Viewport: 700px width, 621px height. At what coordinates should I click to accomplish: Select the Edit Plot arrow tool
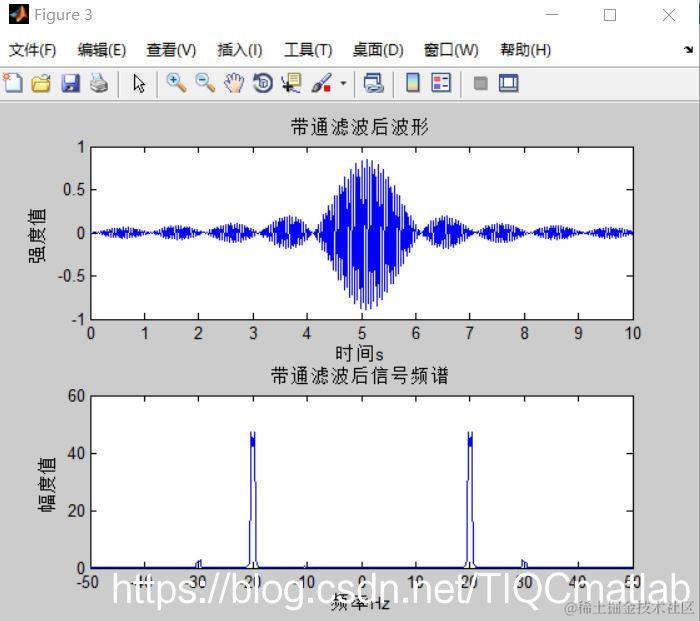point(139,83)
